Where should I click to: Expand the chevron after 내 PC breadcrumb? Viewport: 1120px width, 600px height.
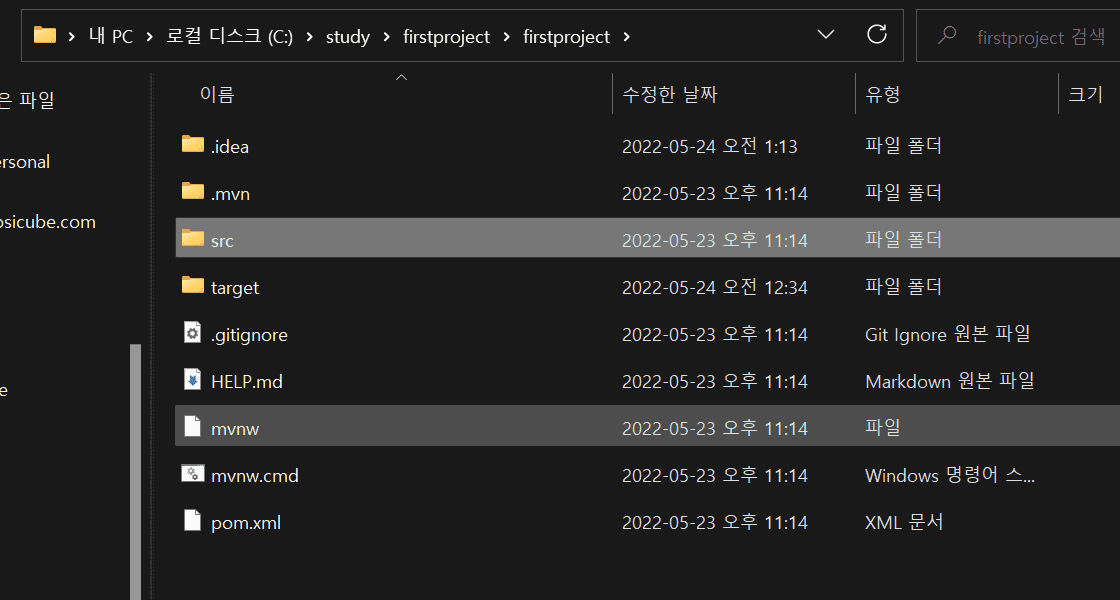[149, 36]
